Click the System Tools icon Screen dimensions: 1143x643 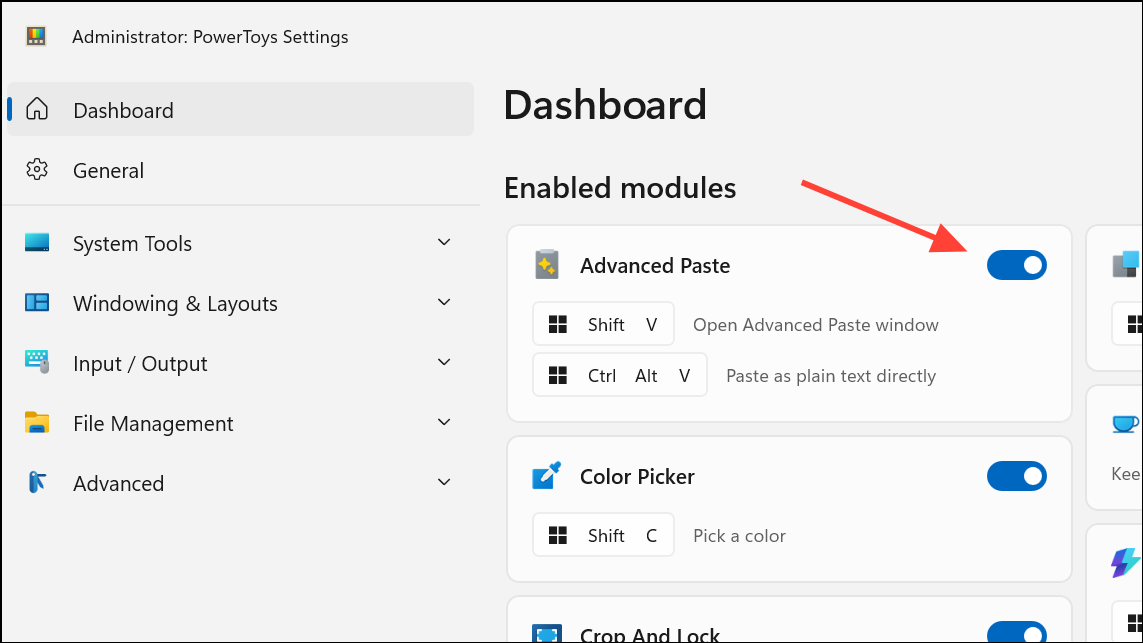tap(36, 242)
